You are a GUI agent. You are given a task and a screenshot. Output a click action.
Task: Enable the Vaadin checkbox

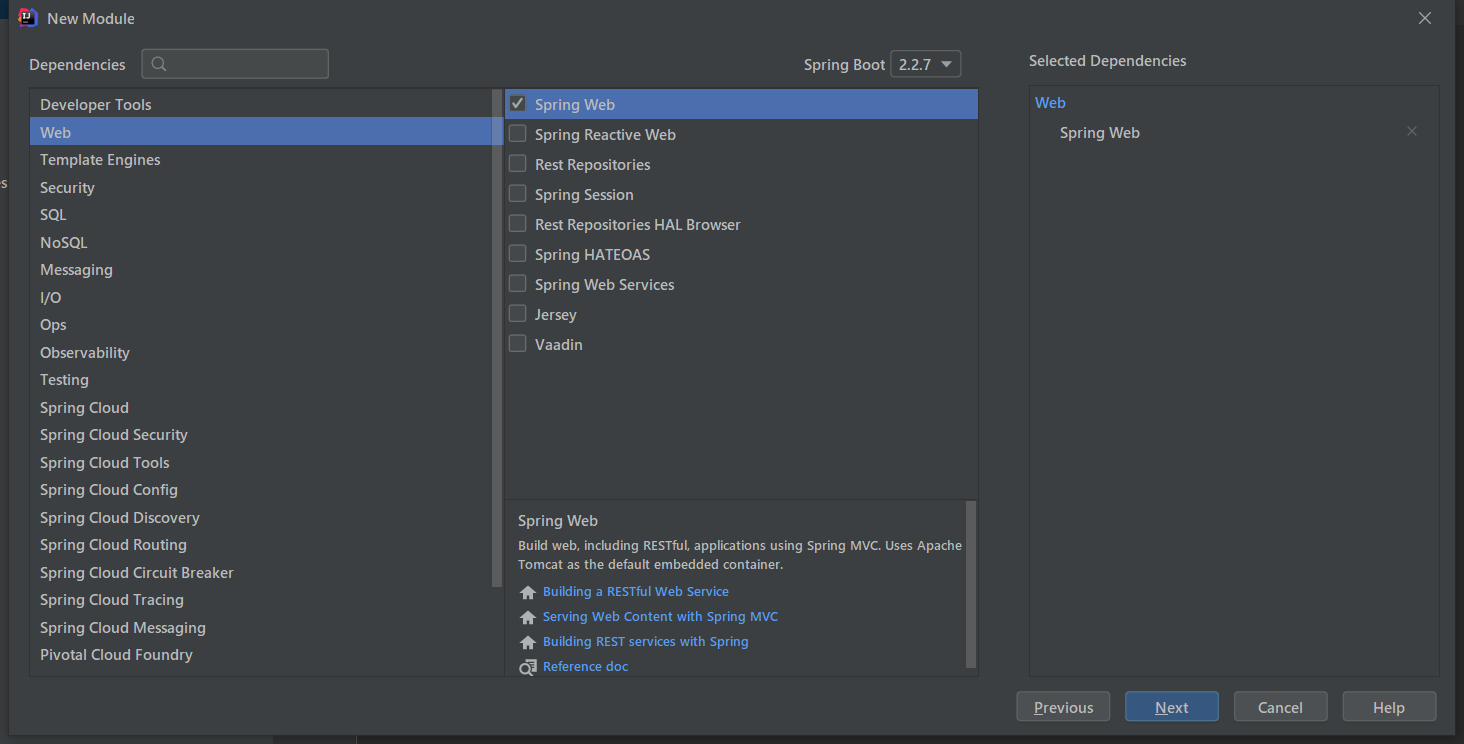518,344
